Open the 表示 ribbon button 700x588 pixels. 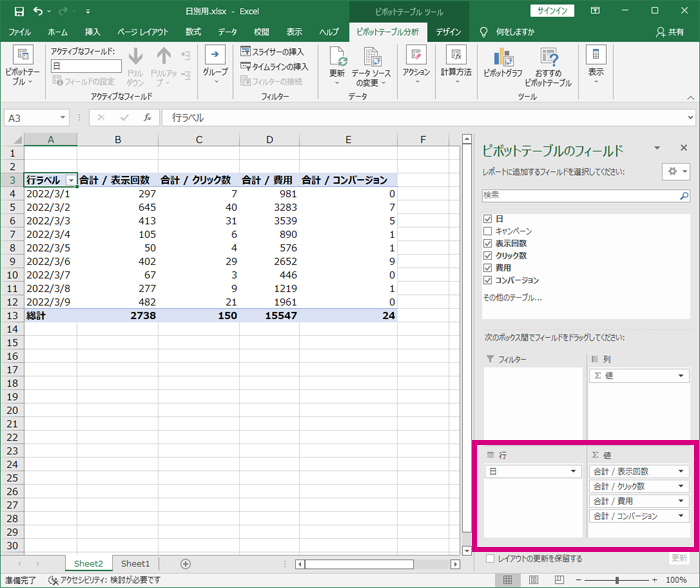(x=596, y=65)
